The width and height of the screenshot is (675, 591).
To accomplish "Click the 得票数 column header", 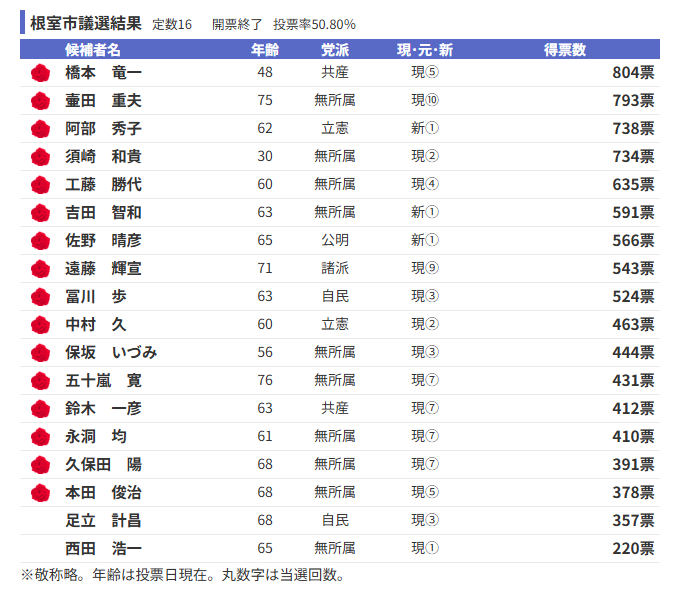I will pos(565,50).
